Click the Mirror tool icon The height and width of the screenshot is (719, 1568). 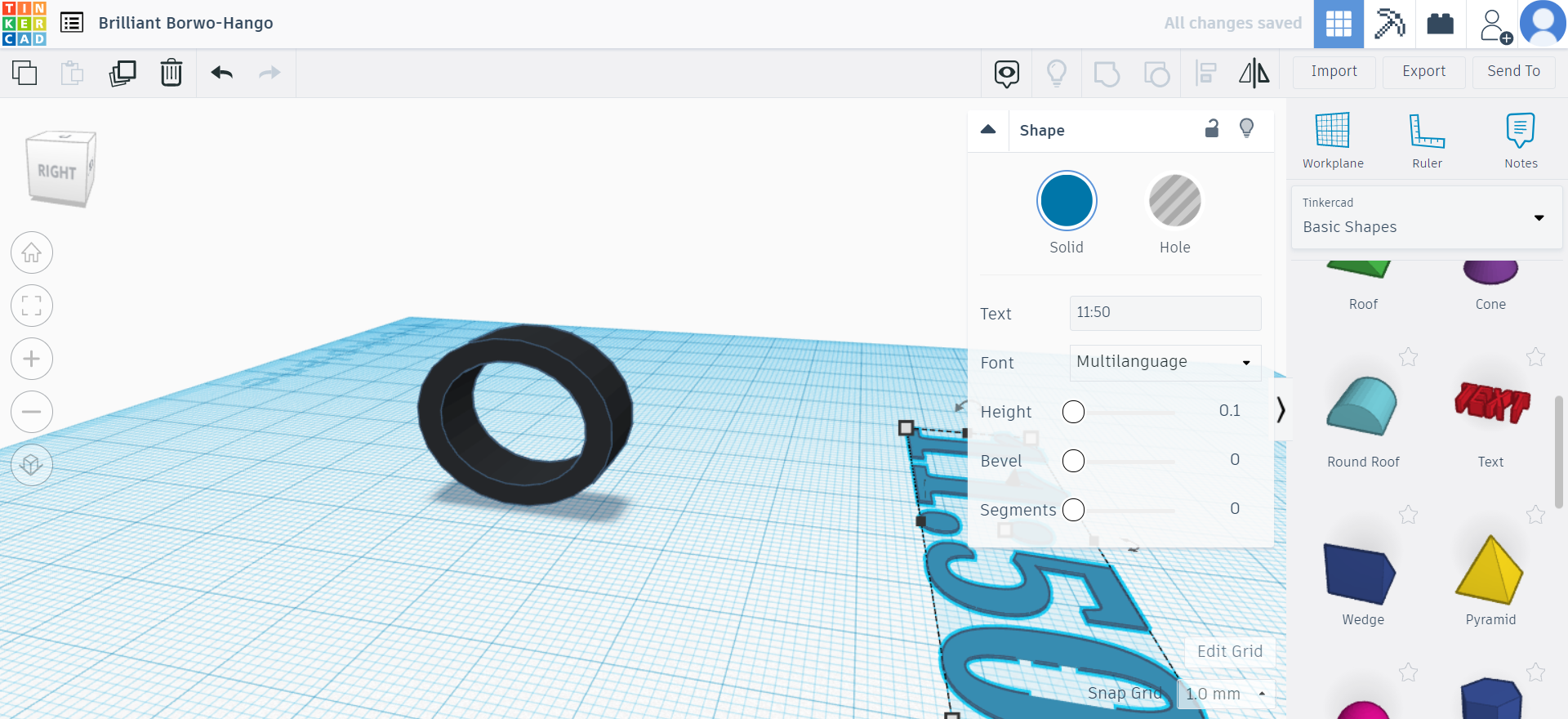[x=1254, y=74]
